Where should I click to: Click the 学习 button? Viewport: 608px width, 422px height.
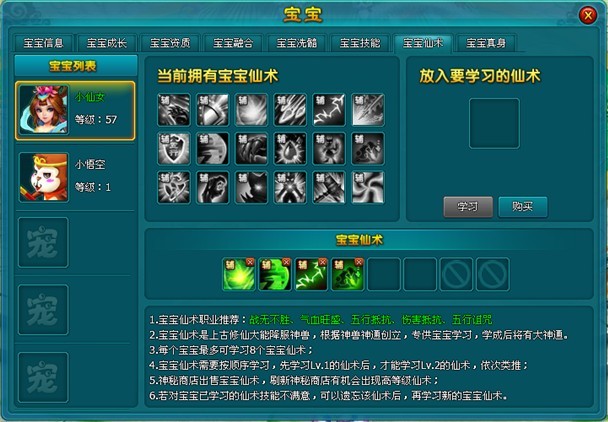click(x=468, y=207)
